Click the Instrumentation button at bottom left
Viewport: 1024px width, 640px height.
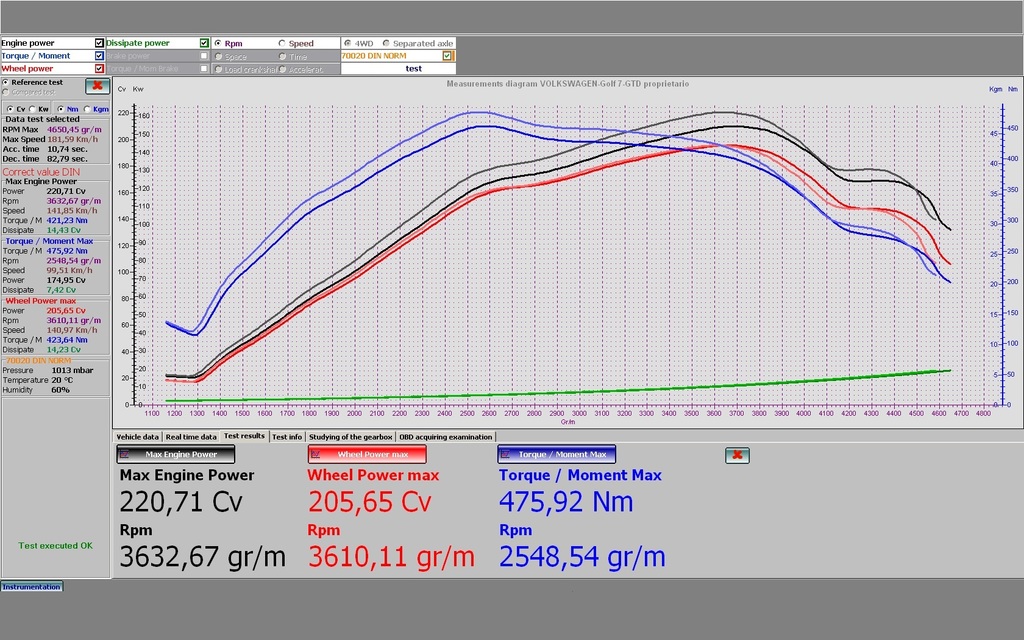pyautogui.click(x=31, y=586)
